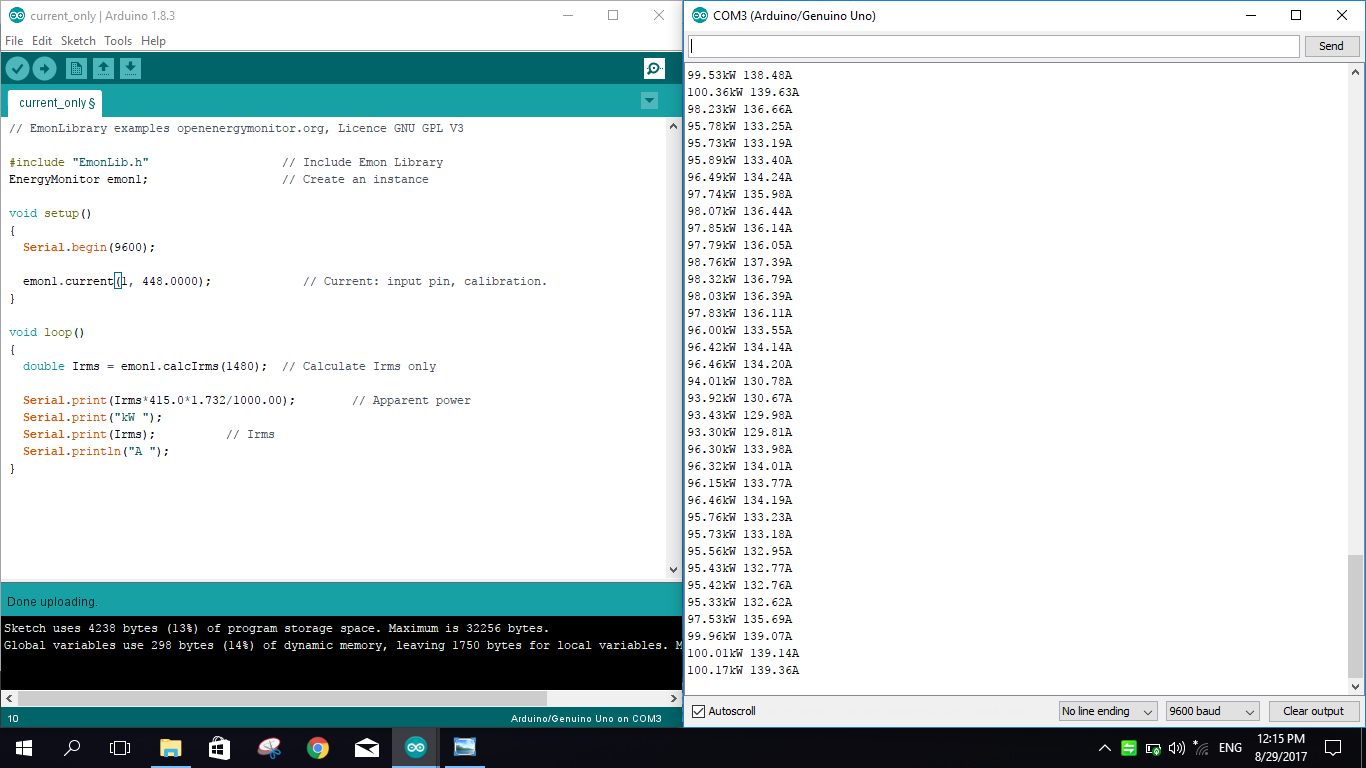Open a sketch using Open icon
The height and width of the screenshot is (768, 1366).
click(103, 68)
